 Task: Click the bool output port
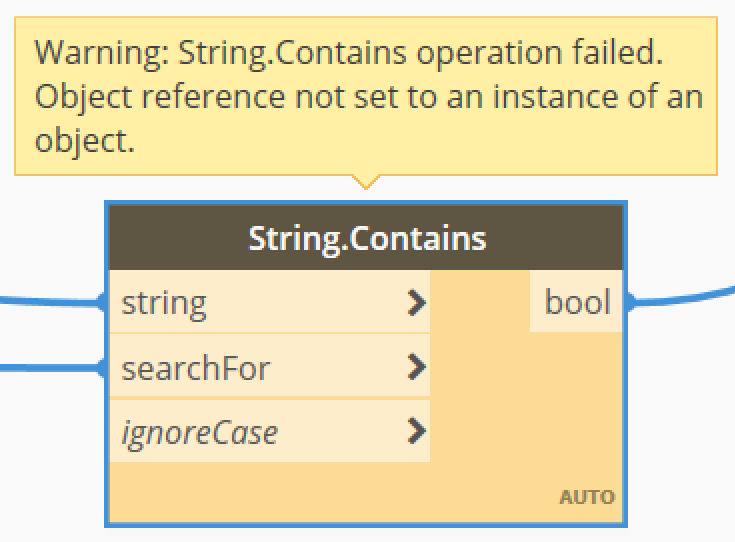coord(576,302)
